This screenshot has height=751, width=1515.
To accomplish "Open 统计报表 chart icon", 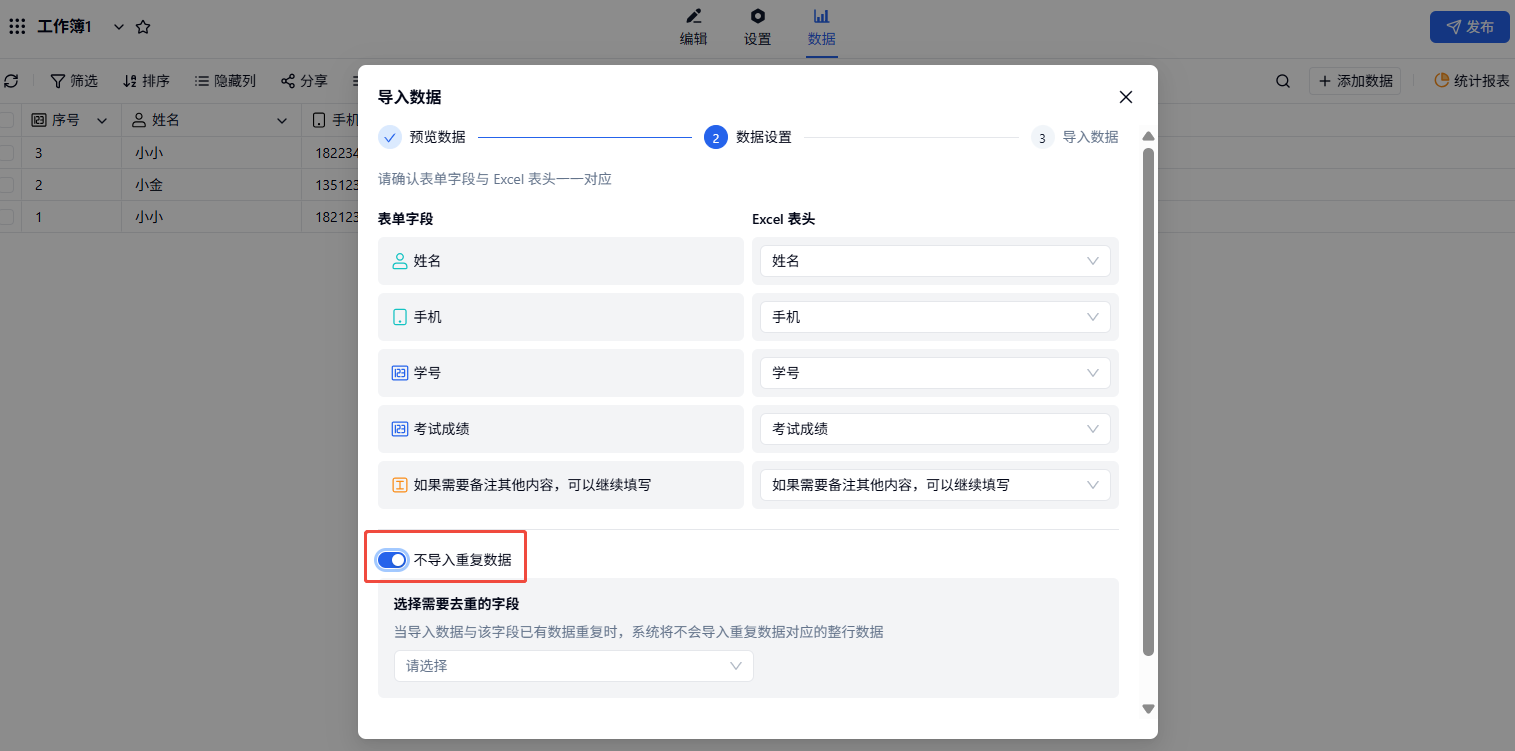I will (1441, 81).
